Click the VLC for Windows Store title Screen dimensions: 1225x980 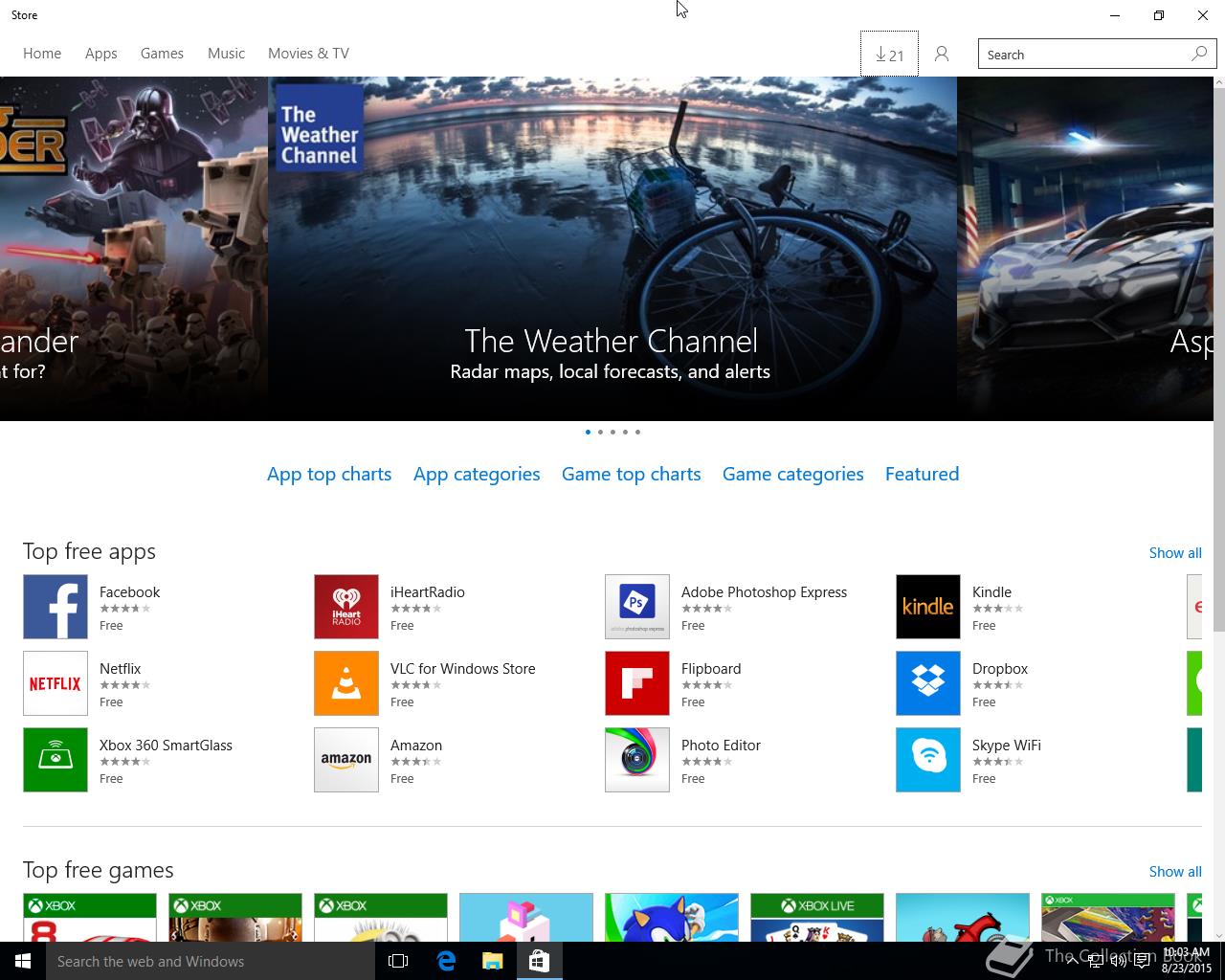[x=462, y=669]
